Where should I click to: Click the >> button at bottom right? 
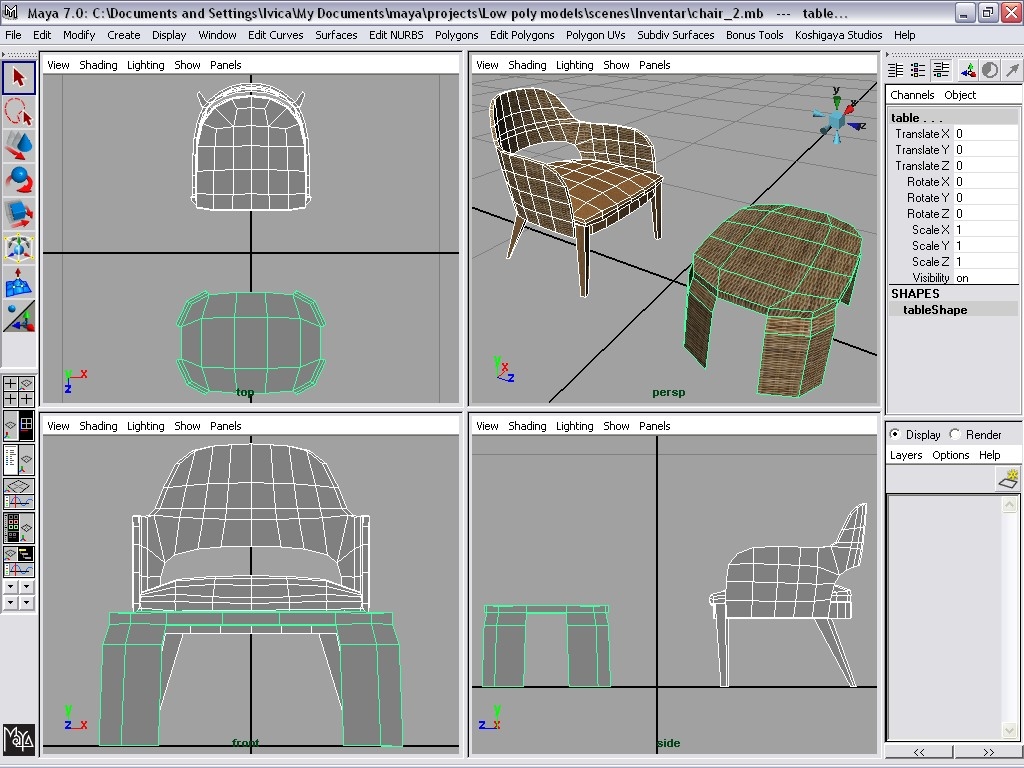click(986, 751)
